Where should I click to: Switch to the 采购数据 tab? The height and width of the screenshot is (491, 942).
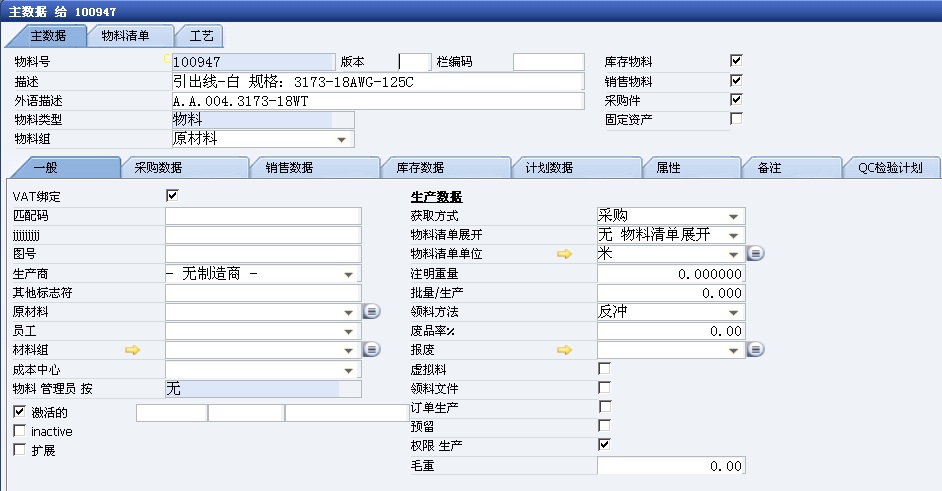[185, 168]
